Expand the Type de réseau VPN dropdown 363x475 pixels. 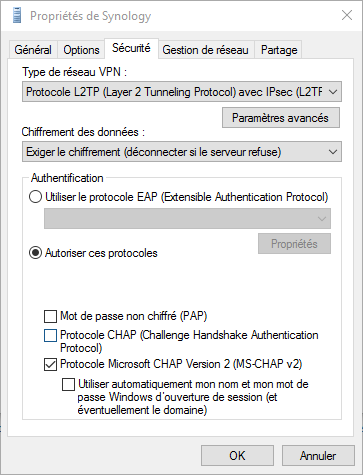coord(182,92)
